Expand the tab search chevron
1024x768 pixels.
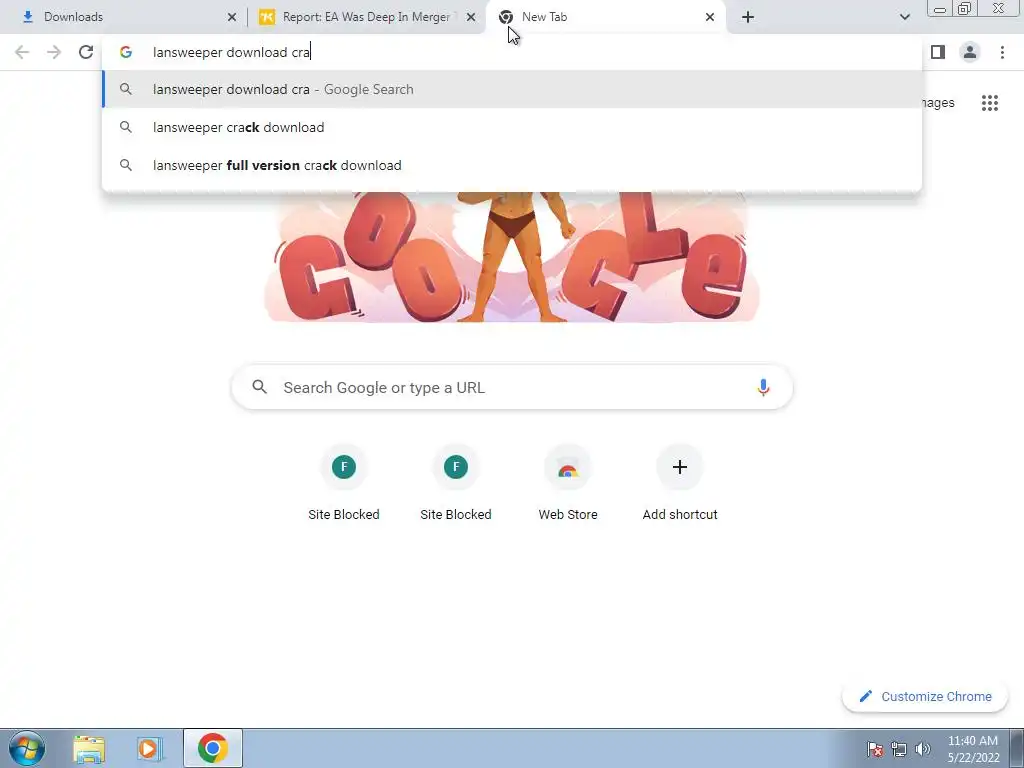(x=904, y=17)
